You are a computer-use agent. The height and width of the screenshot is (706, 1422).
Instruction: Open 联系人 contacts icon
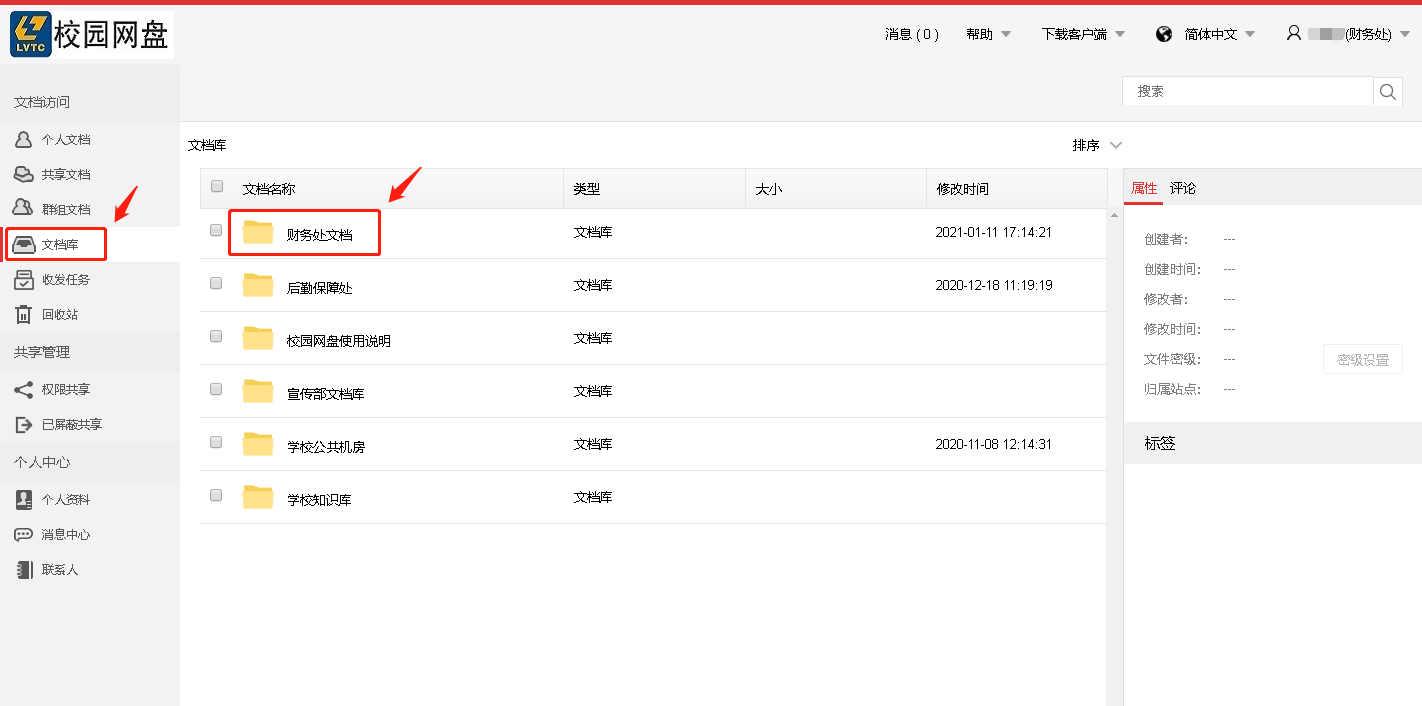[x=23, y=570]
